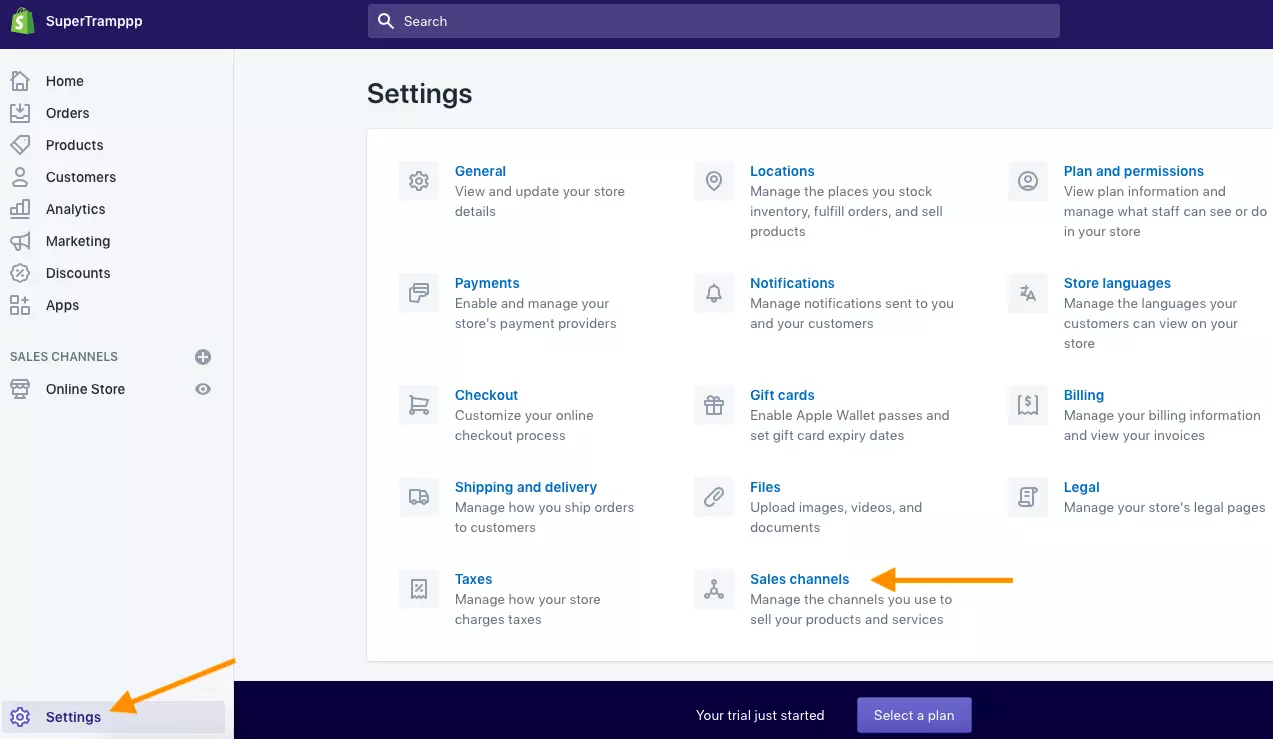This screenshot has width=1273, height=739.
Task: Click the Sales channels network icon
Action: 714,589
